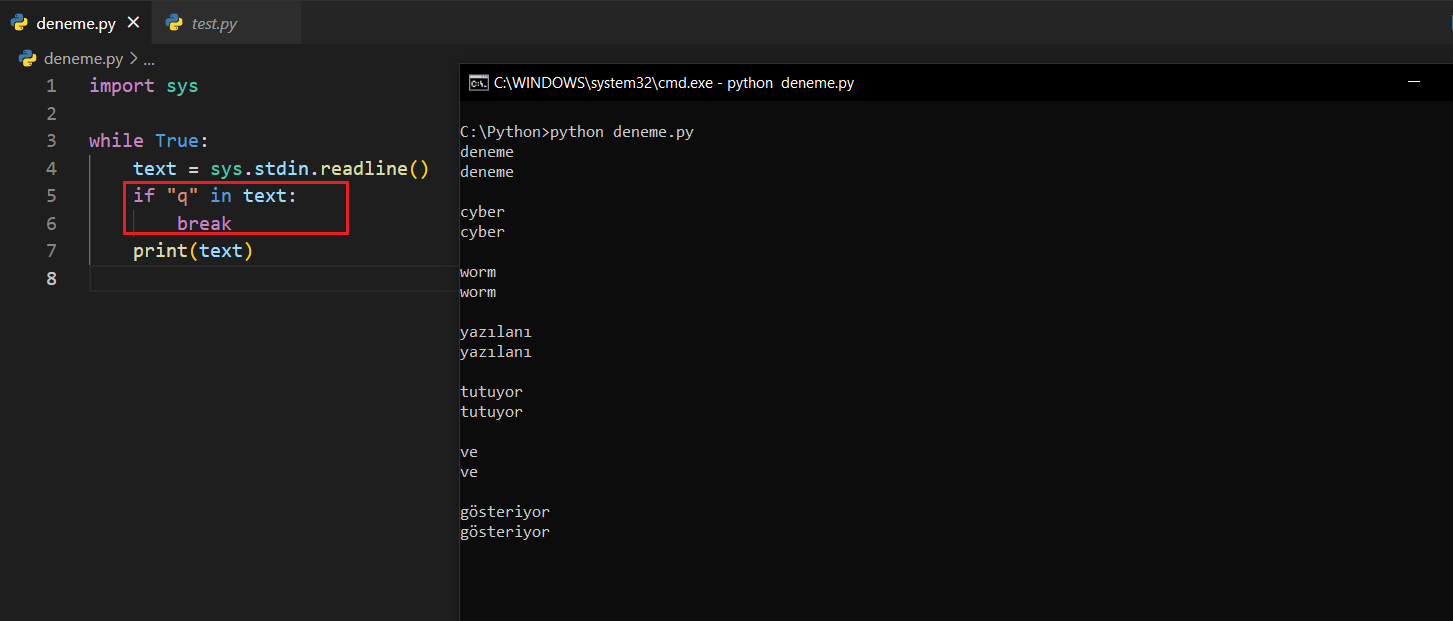Image resolution: width=1453 pixels, height=621 pixels.
Task: Open the cmd.exe window system icon
Action: tap(479, 83)
